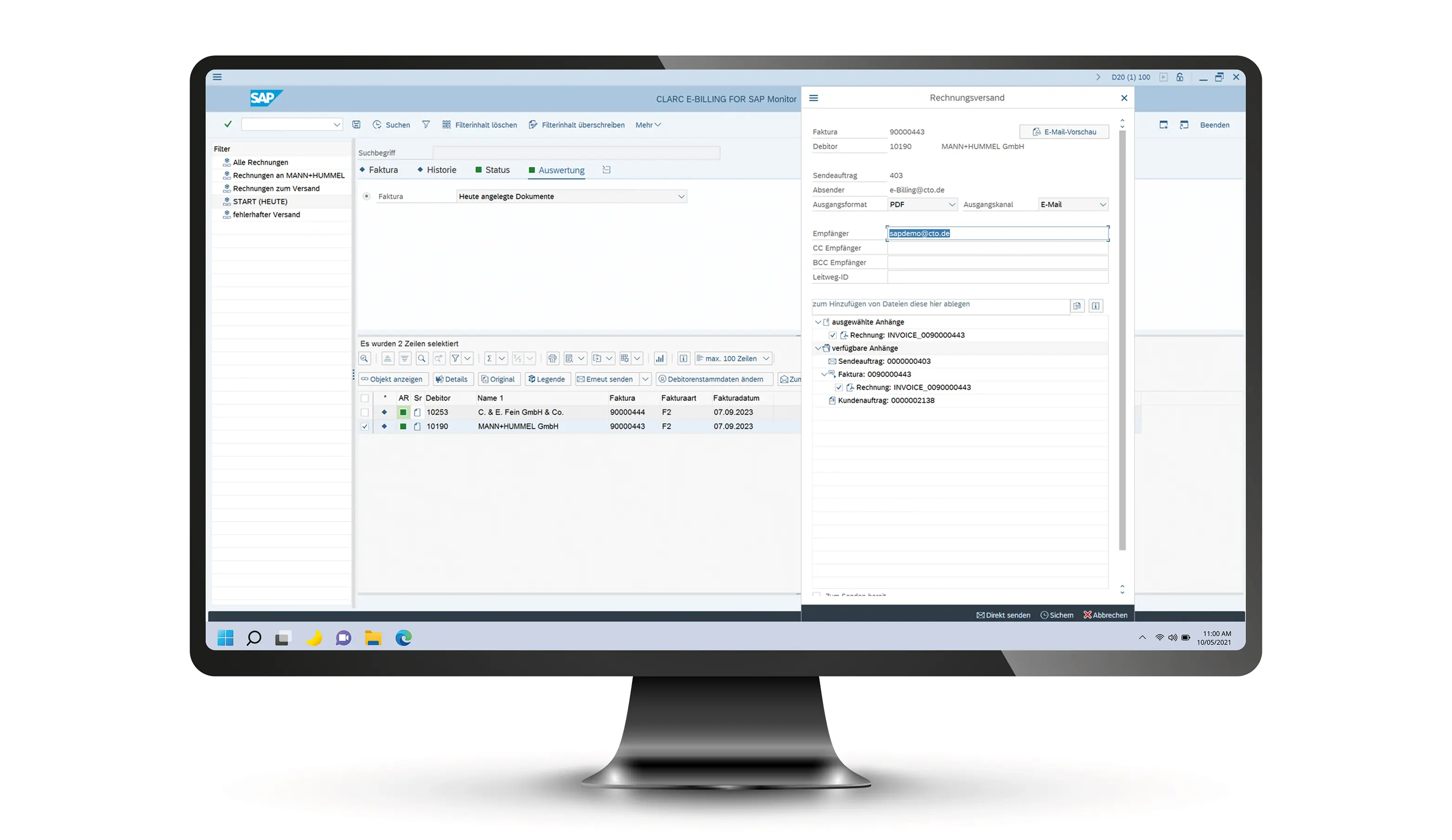The height and width of the screenshot is (840, 1452).
Task: Click the attach file icon in attachment area
Action: 1077,306
